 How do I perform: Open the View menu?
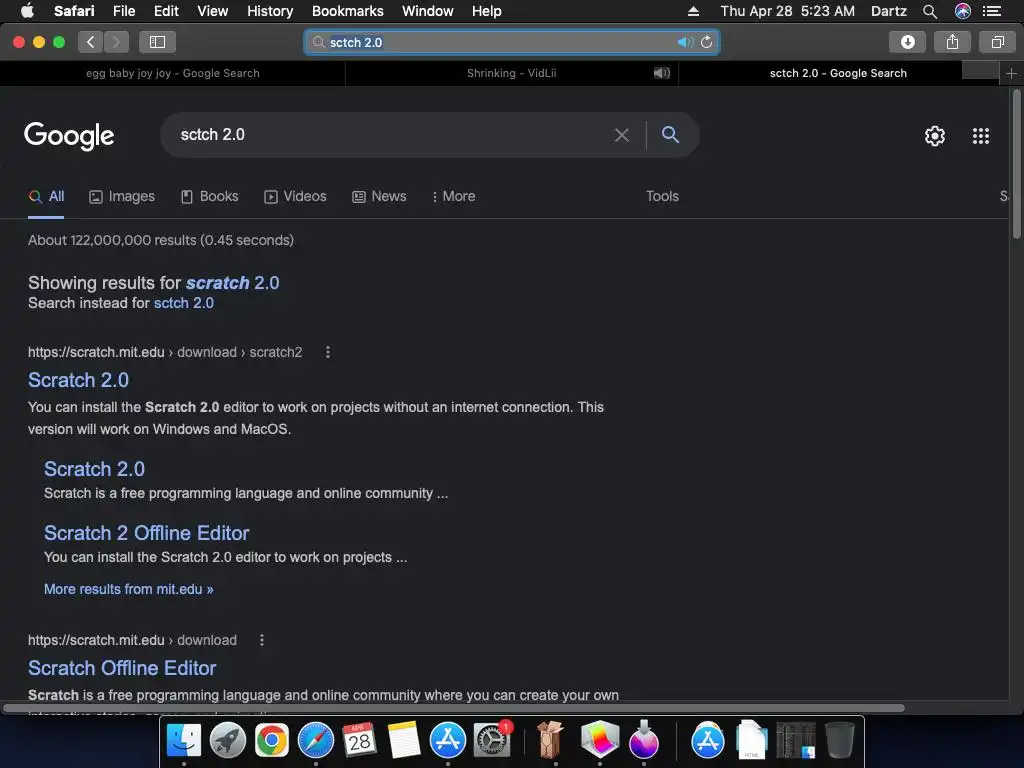(x=212, y=11)
